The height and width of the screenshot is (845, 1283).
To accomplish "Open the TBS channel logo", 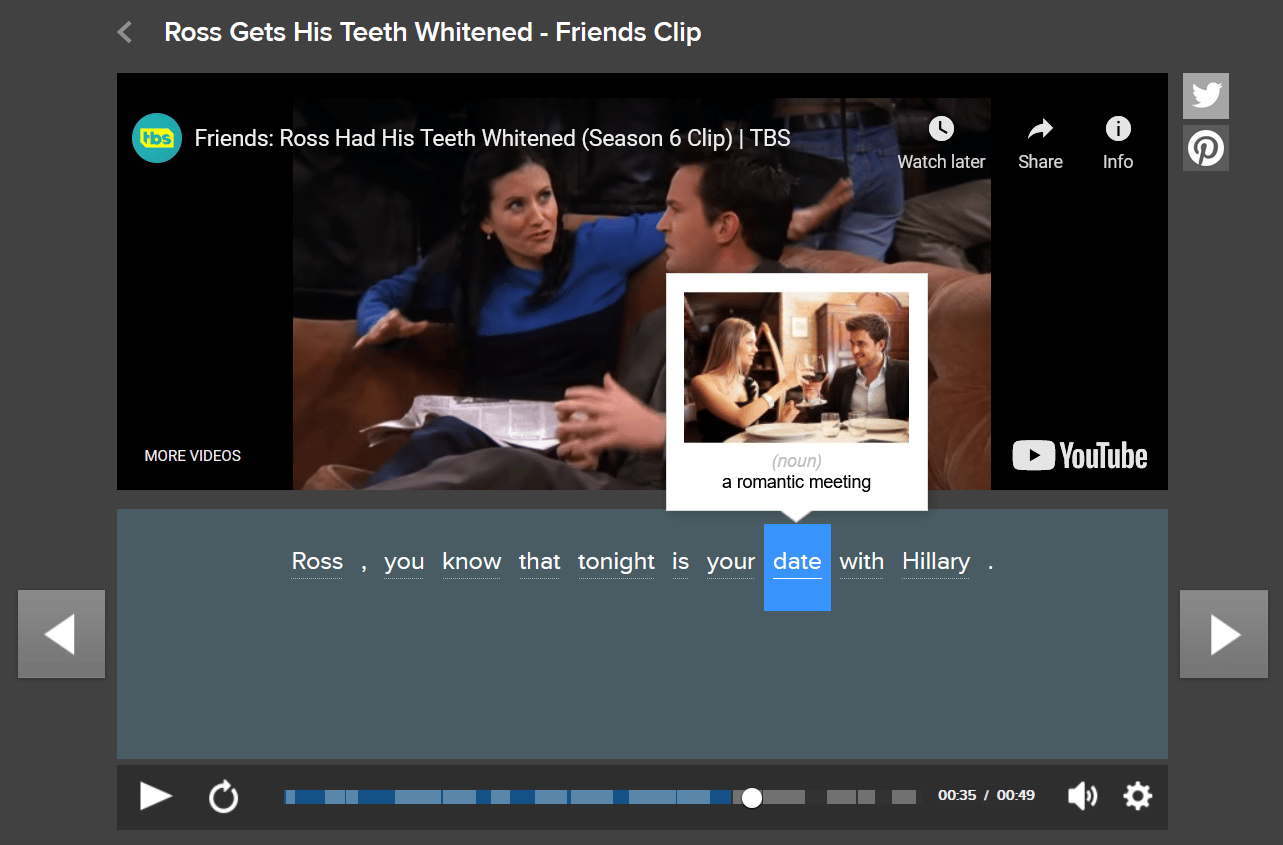I will click(x=157, y=138).
